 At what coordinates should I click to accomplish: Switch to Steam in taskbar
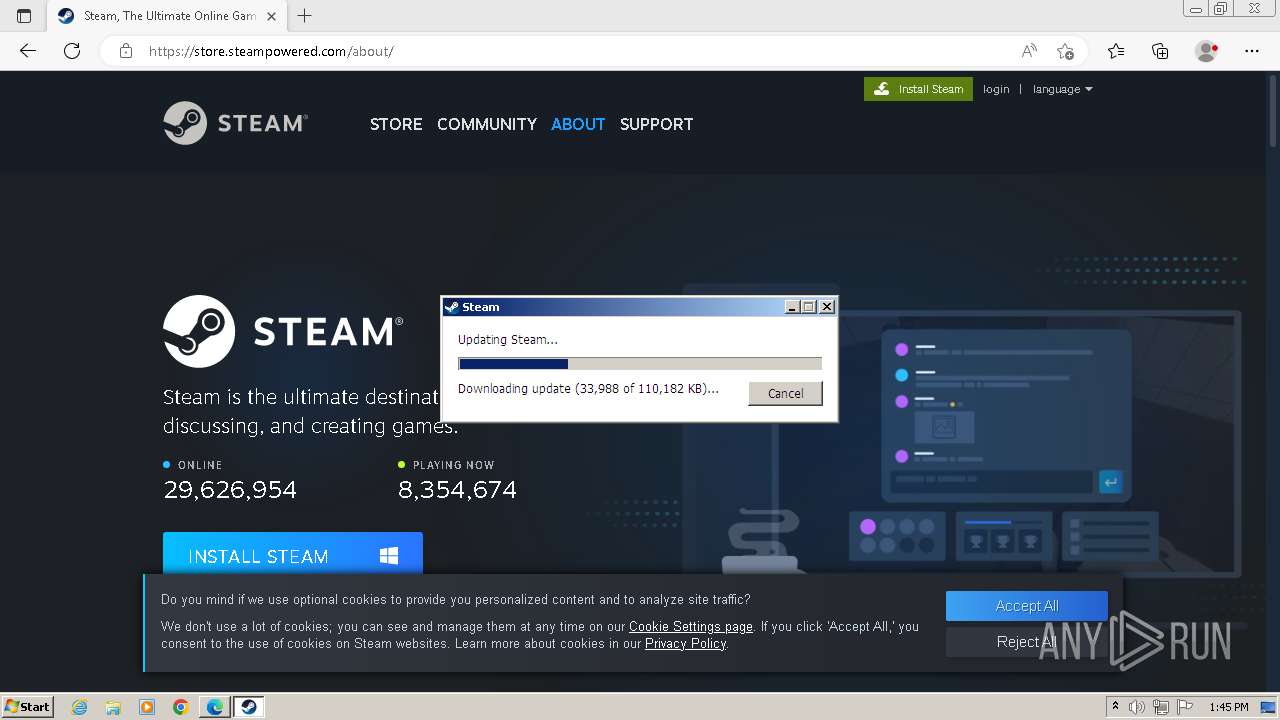249,707
